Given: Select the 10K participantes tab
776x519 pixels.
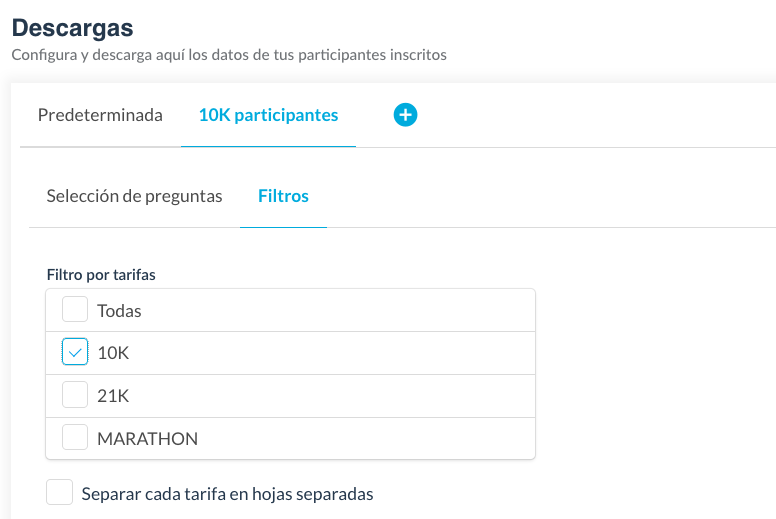Looking at the screenshot, I should (x=268, y=115).
